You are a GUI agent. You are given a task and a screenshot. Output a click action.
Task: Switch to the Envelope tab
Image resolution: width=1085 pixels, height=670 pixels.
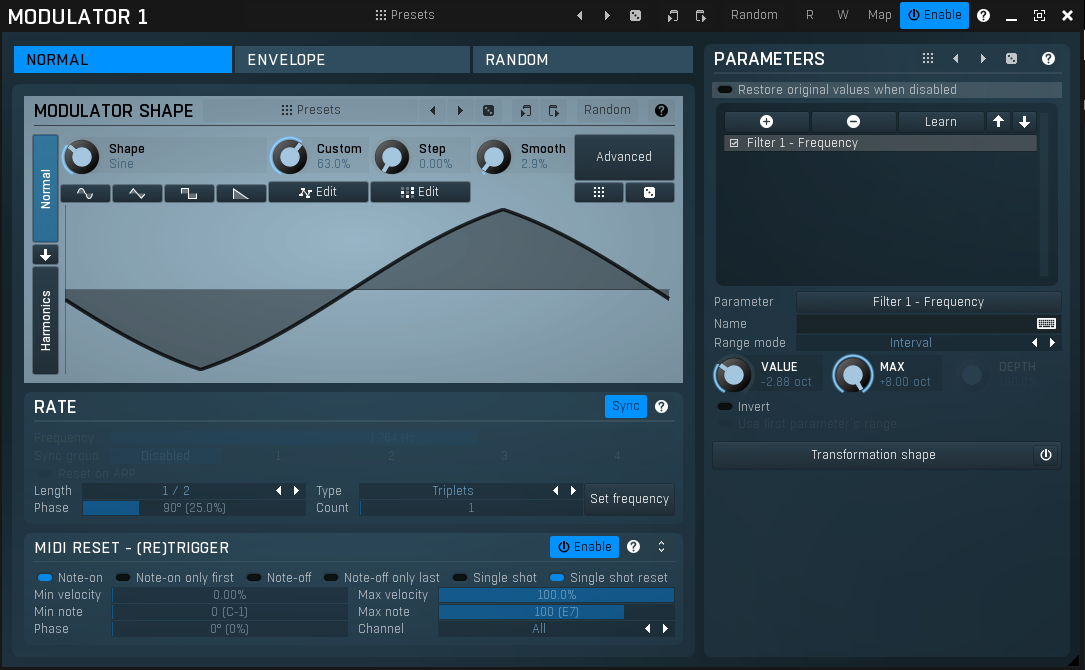352,60
